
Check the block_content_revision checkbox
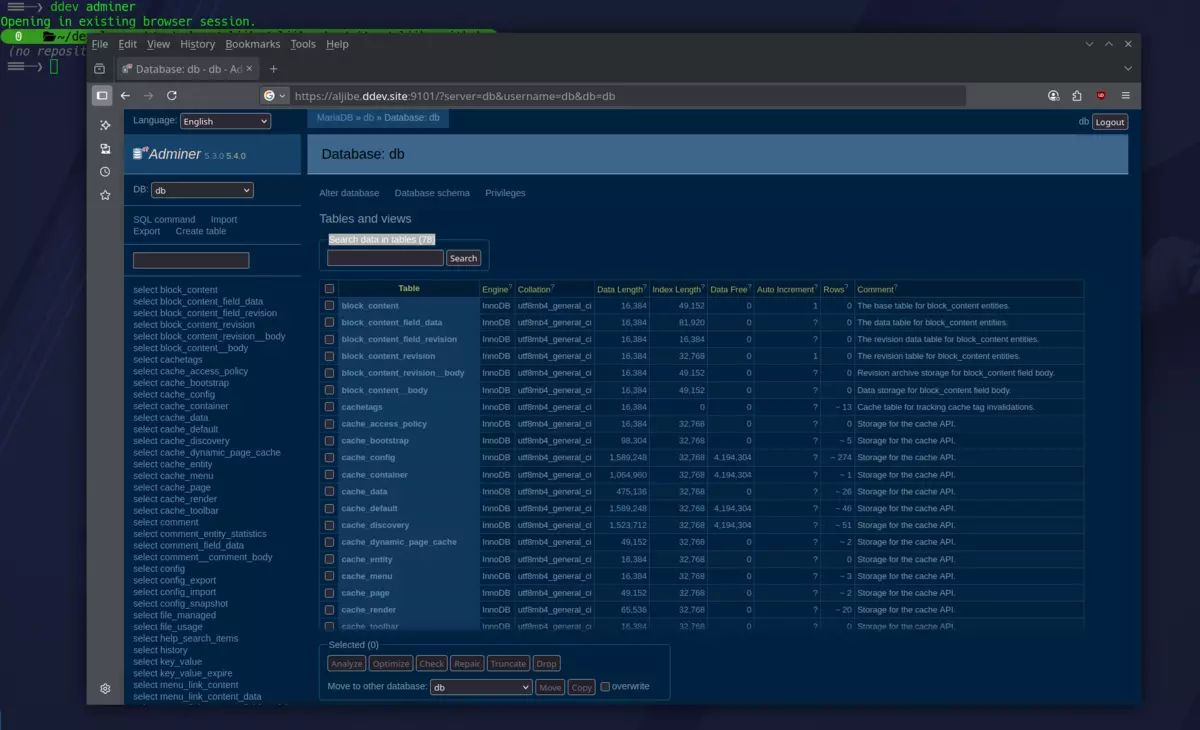329,356
